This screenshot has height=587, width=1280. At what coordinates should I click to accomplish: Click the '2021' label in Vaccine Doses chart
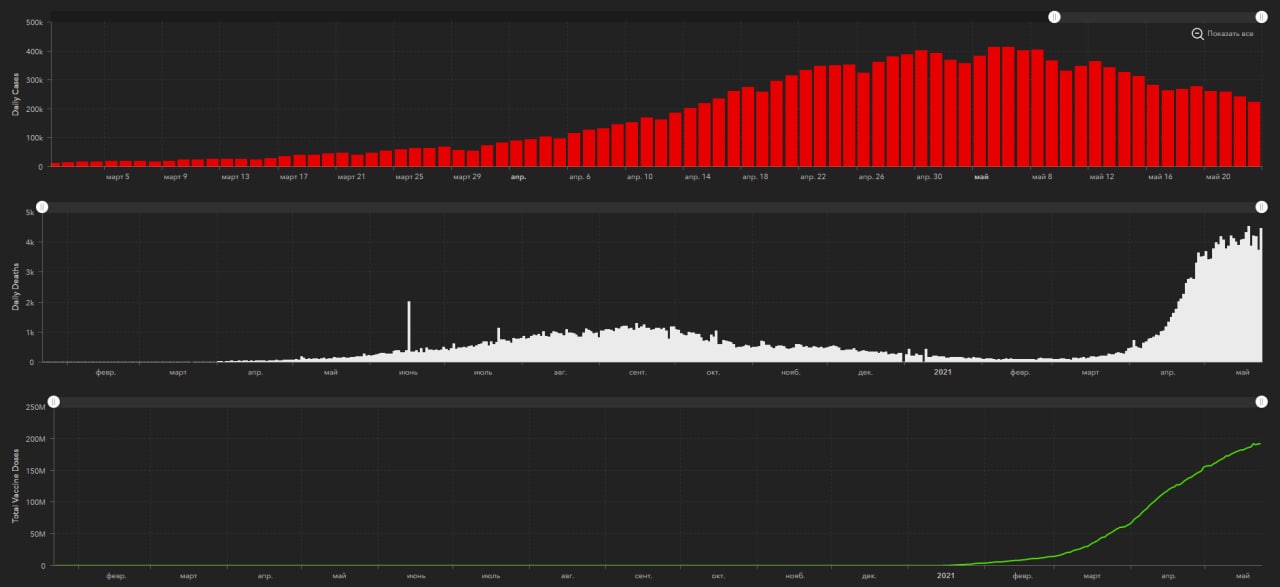click(947, 576)
